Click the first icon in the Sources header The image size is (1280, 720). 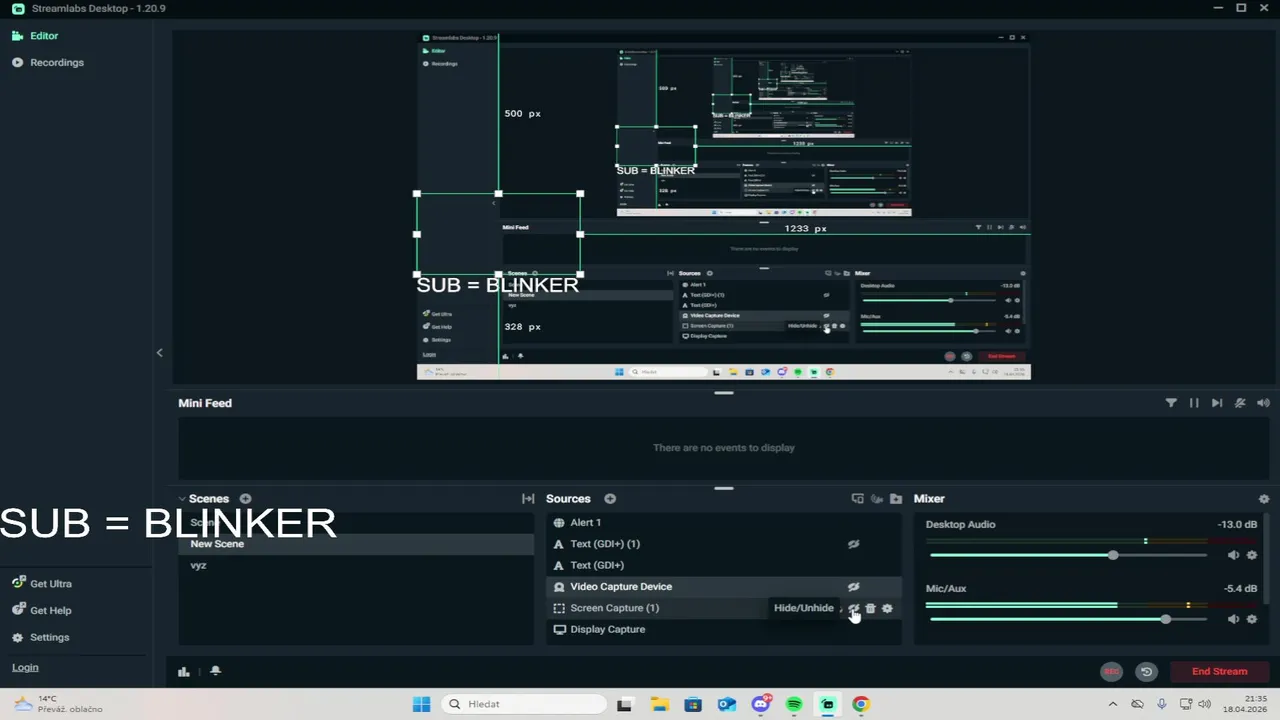tap(857, 499)
